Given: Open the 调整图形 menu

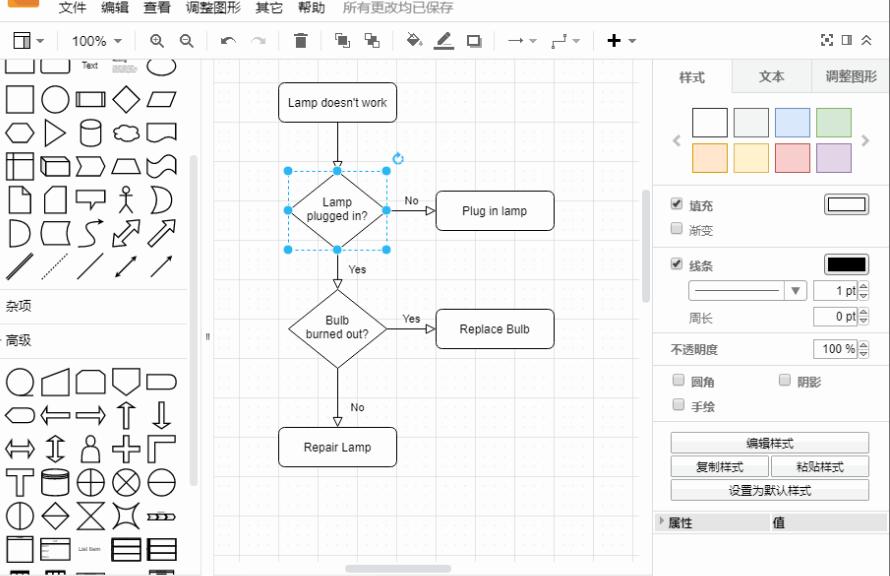Looking at the screenshot, I should click(213, 8).
